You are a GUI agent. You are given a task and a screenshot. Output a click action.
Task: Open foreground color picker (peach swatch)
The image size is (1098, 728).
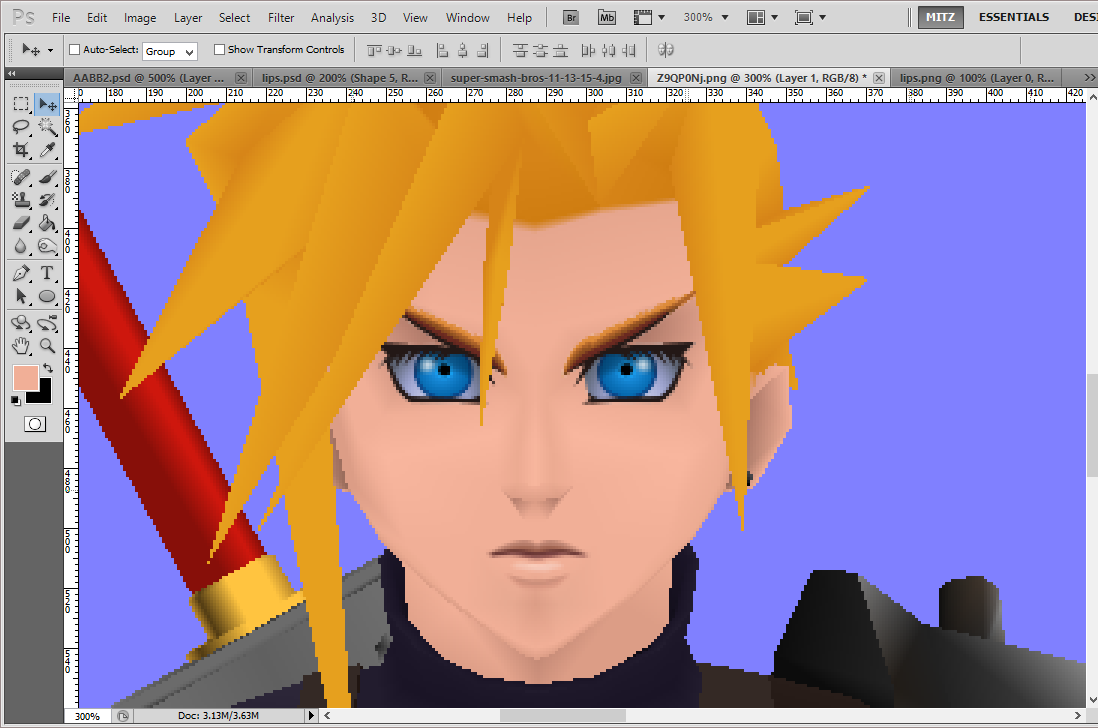(25, 378)
